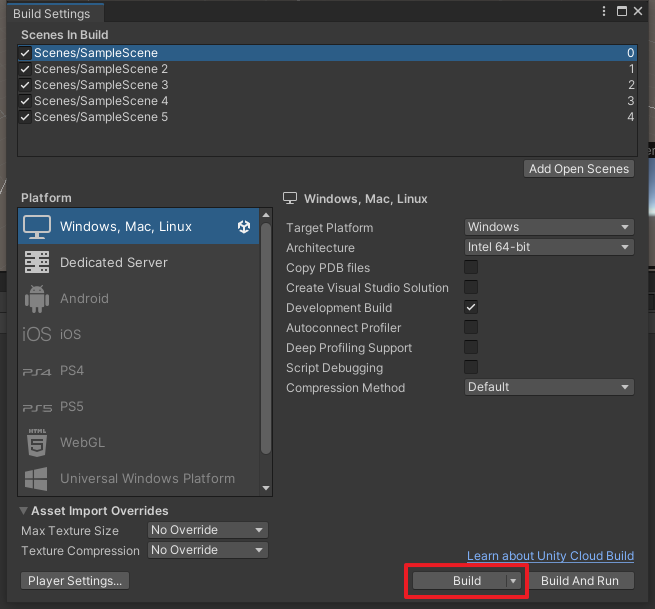Click platform list scroll down arrow
Screen dimensions: 655x609
point(266,488)
